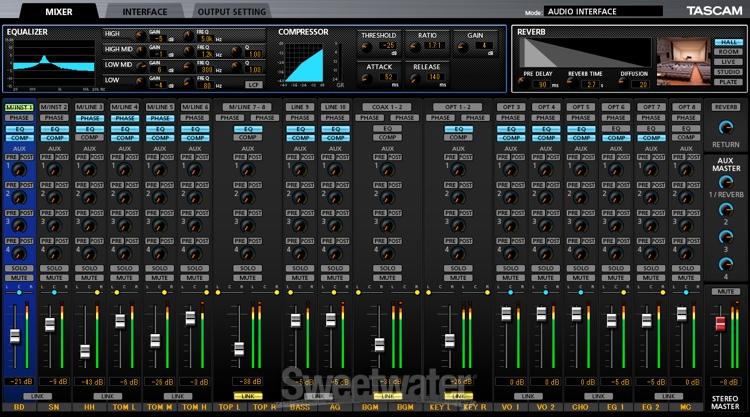
Task: Click the -21 dB level field on BD
Action: point(19,382)
